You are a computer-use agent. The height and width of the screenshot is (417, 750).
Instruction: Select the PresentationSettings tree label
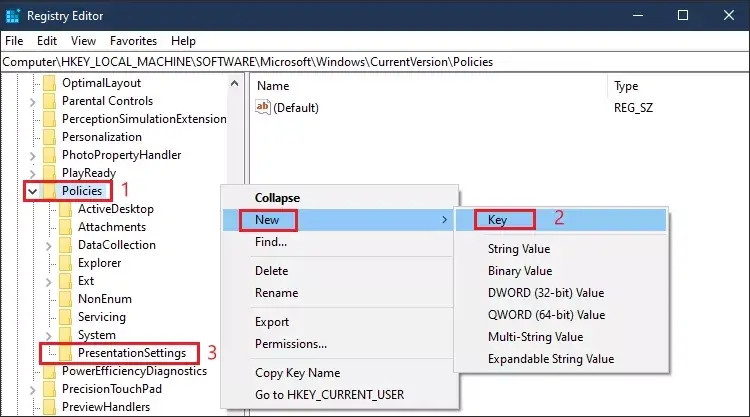pos(132,353)
